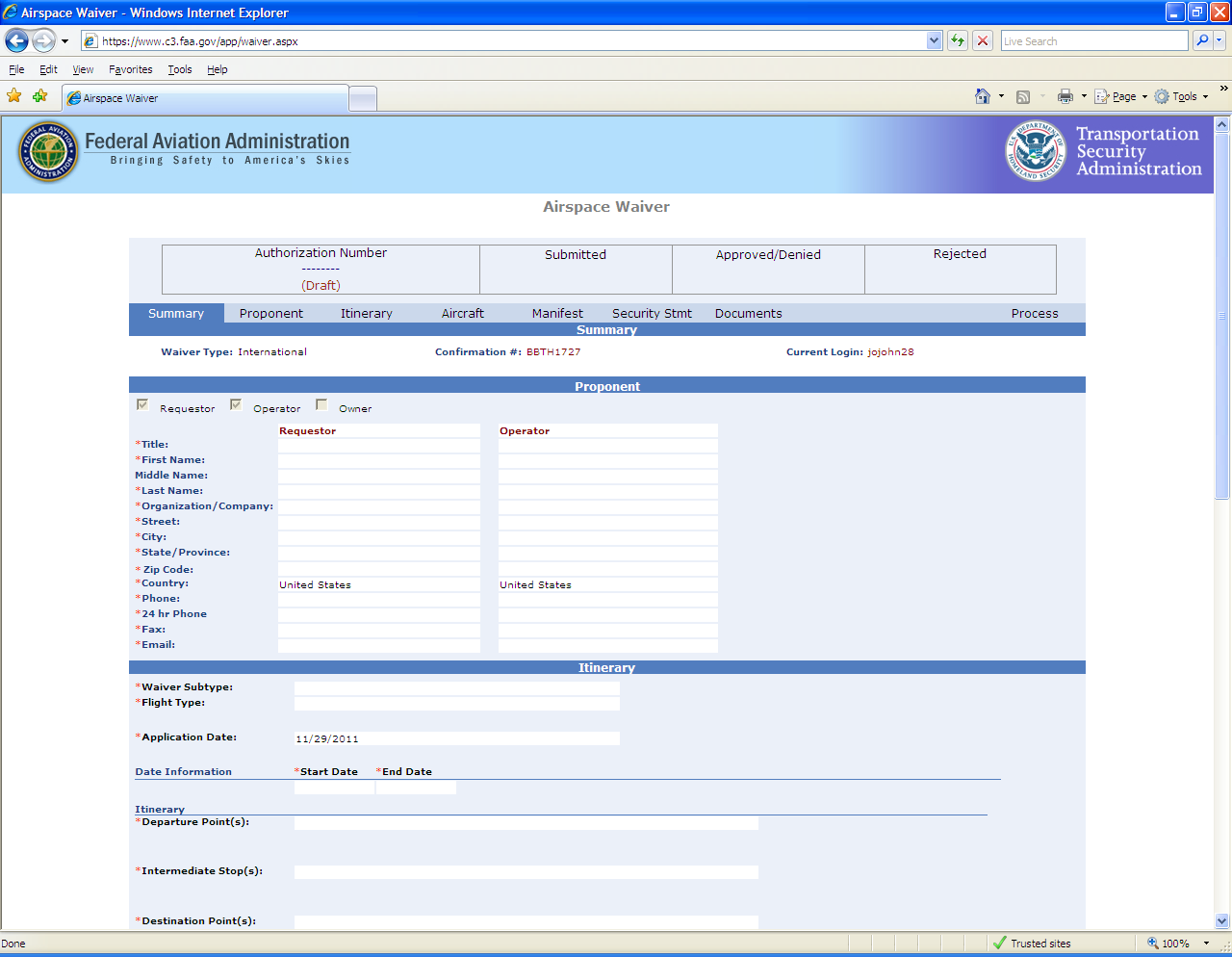Viewport: 1232px width, 957px height.
Task: Open the recent pages dropdown beside Forward
Action: 65,41
